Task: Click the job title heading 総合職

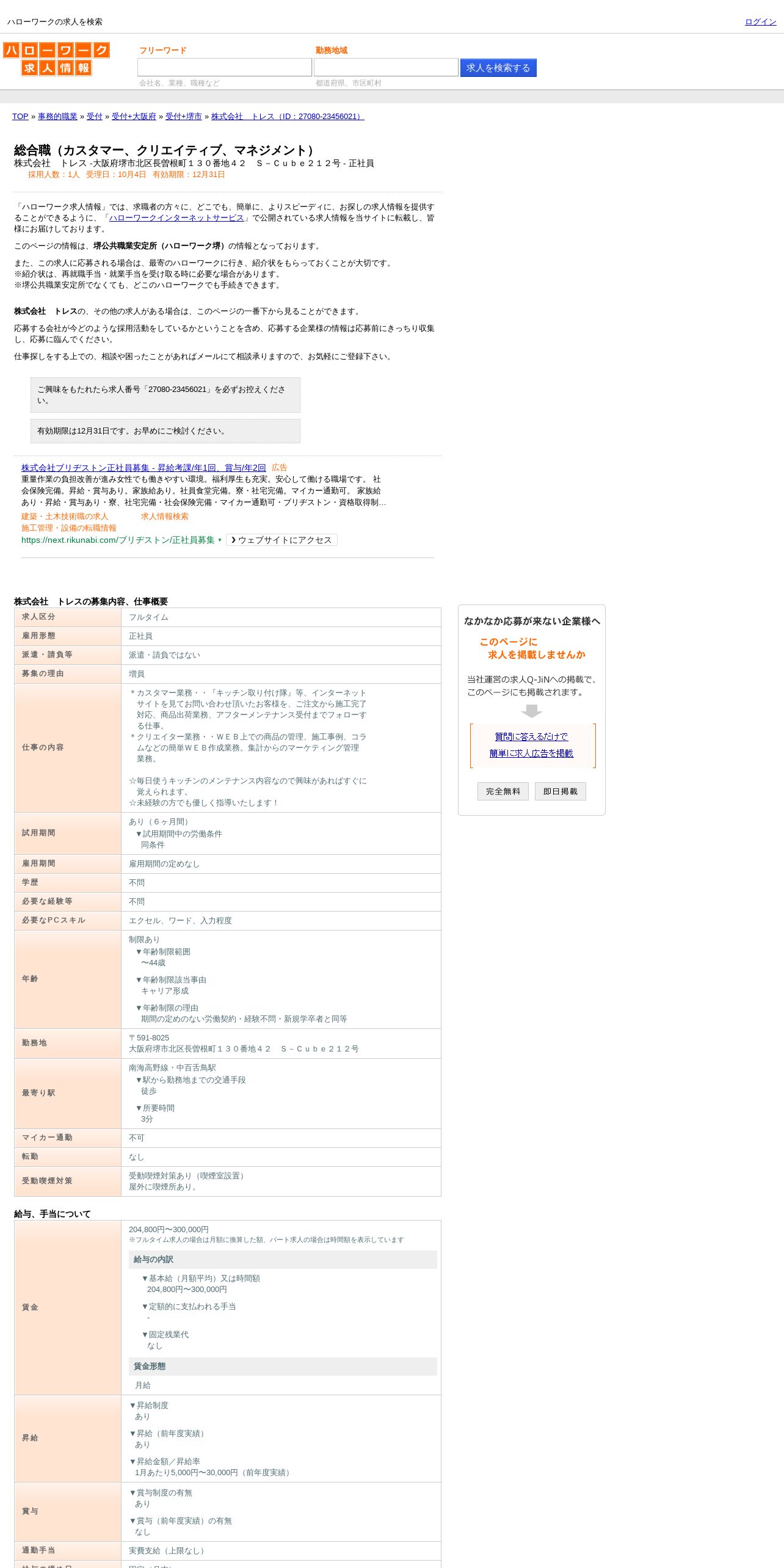Action: pyautogui.click(x=166, y=150)
